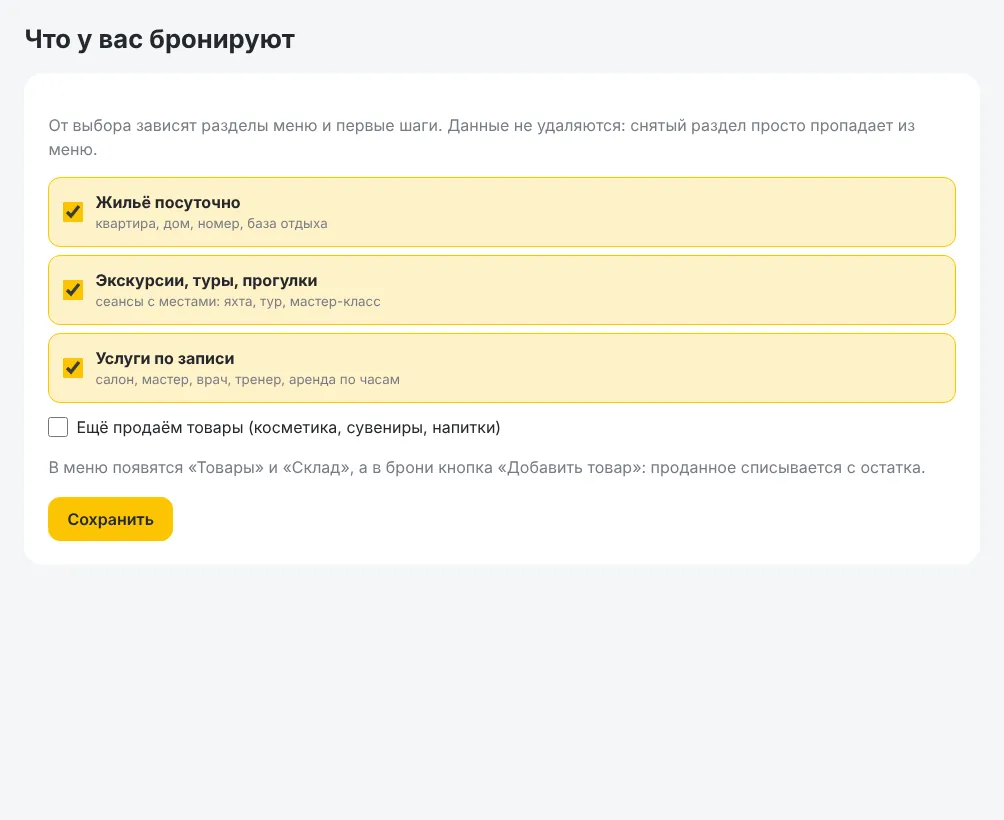Click the Экскурсии, туры, прогулки title text
1004x820 pixels.
[x=206, y=281]
